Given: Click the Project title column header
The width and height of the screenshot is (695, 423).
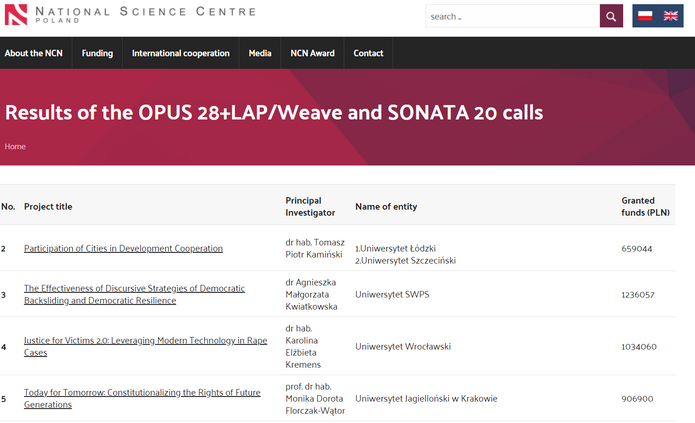Looking at the screenshot, I should point(48,207).
